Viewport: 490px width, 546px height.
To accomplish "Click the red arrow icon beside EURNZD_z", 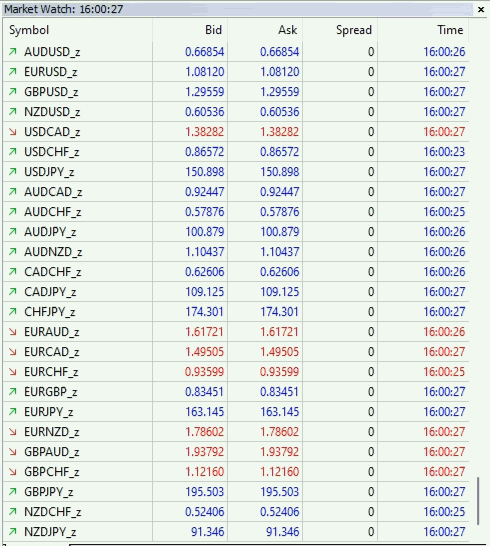I will pos(13,432).
